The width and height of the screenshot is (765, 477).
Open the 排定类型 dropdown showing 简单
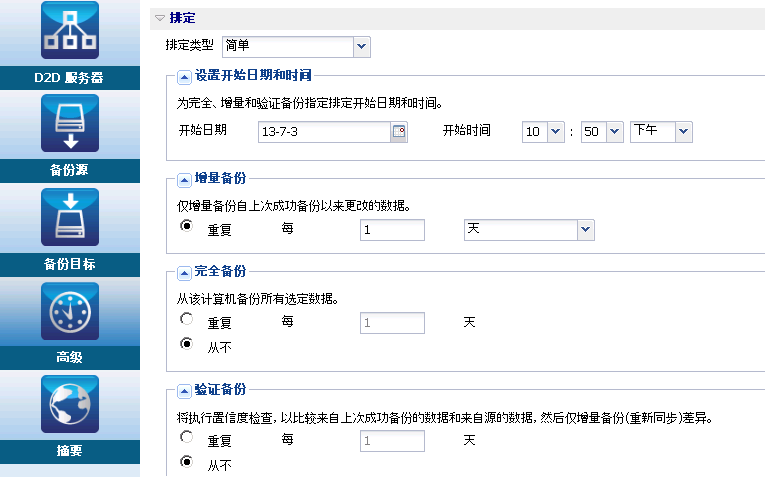pos(296,47)
